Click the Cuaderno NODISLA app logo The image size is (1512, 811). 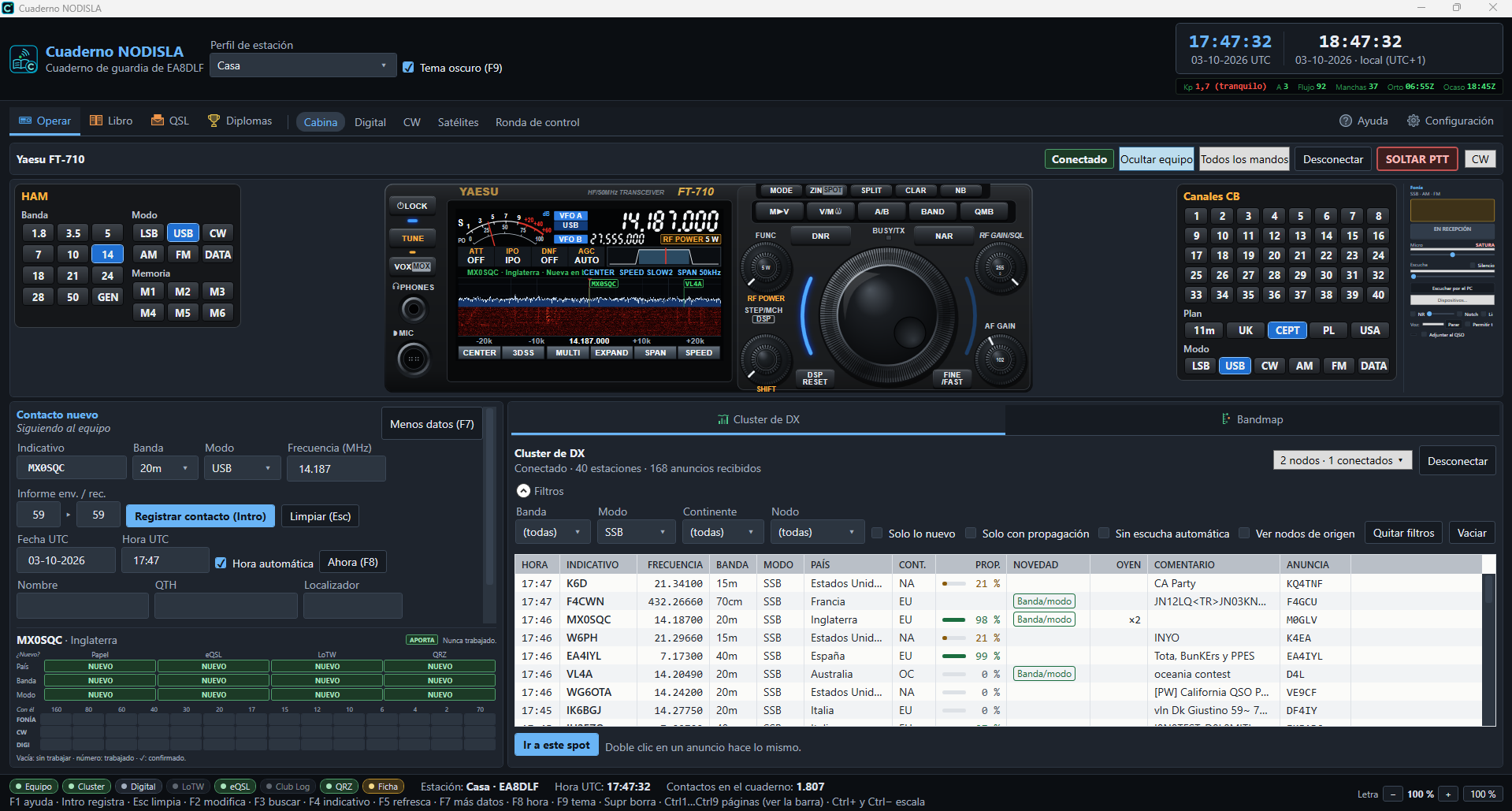(x=24, y=59)
